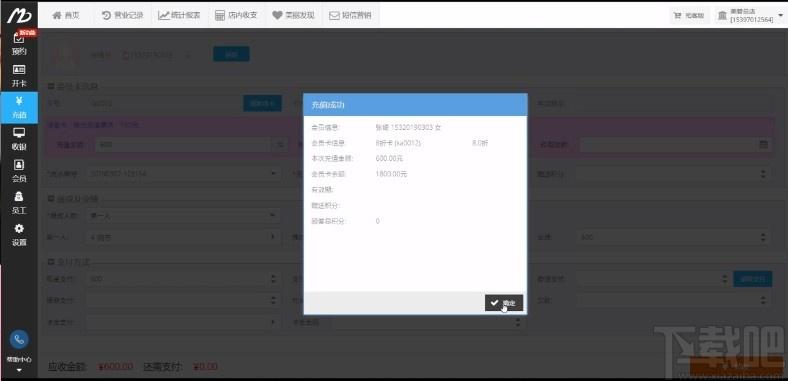Image resolution: width=788 pixels, height=381 pixels.
Task: Select the 充值 yen recharge sidebar icon
Action: click(x=19, y=108)
